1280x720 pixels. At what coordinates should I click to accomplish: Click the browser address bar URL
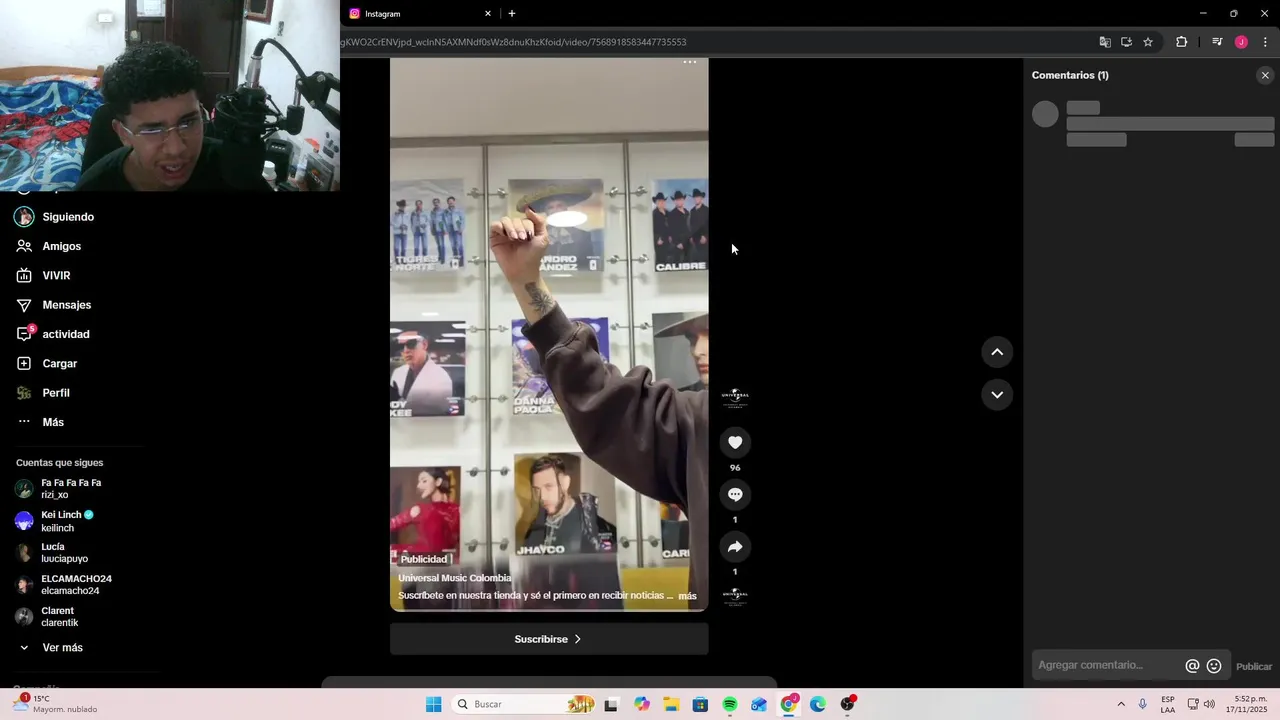[514, 42]
